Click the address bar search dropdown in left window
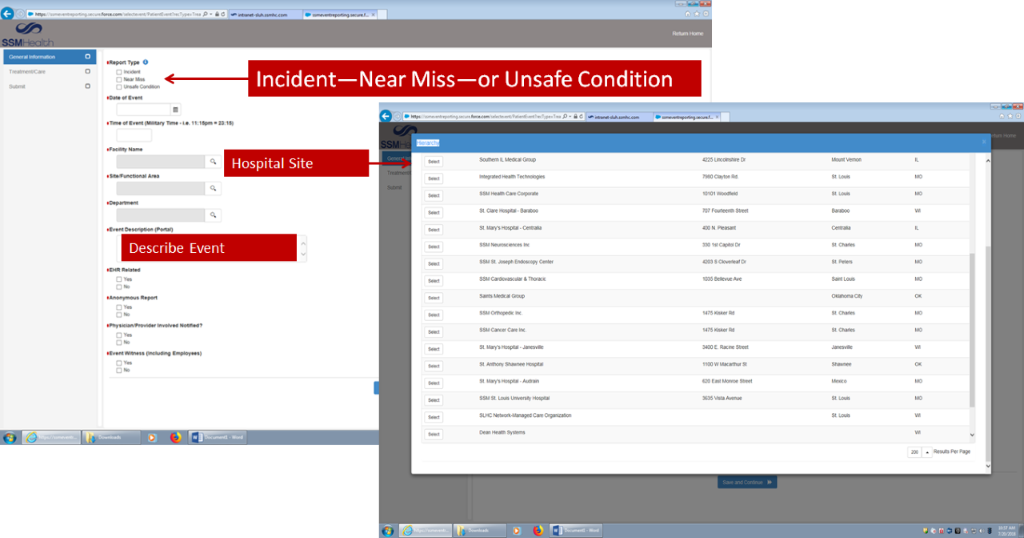Image resolution: width=1024 pixels, height=538 pixels. pyautogui.click(x=210, y=14)
